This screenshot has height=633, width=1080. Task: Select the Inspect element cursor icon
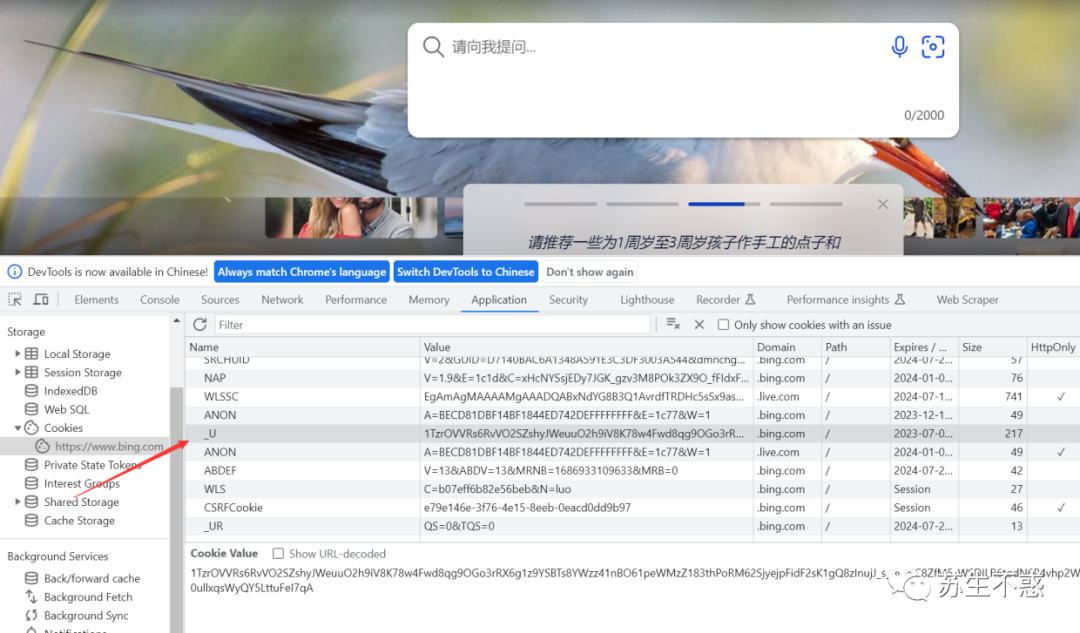click(16, 299)
